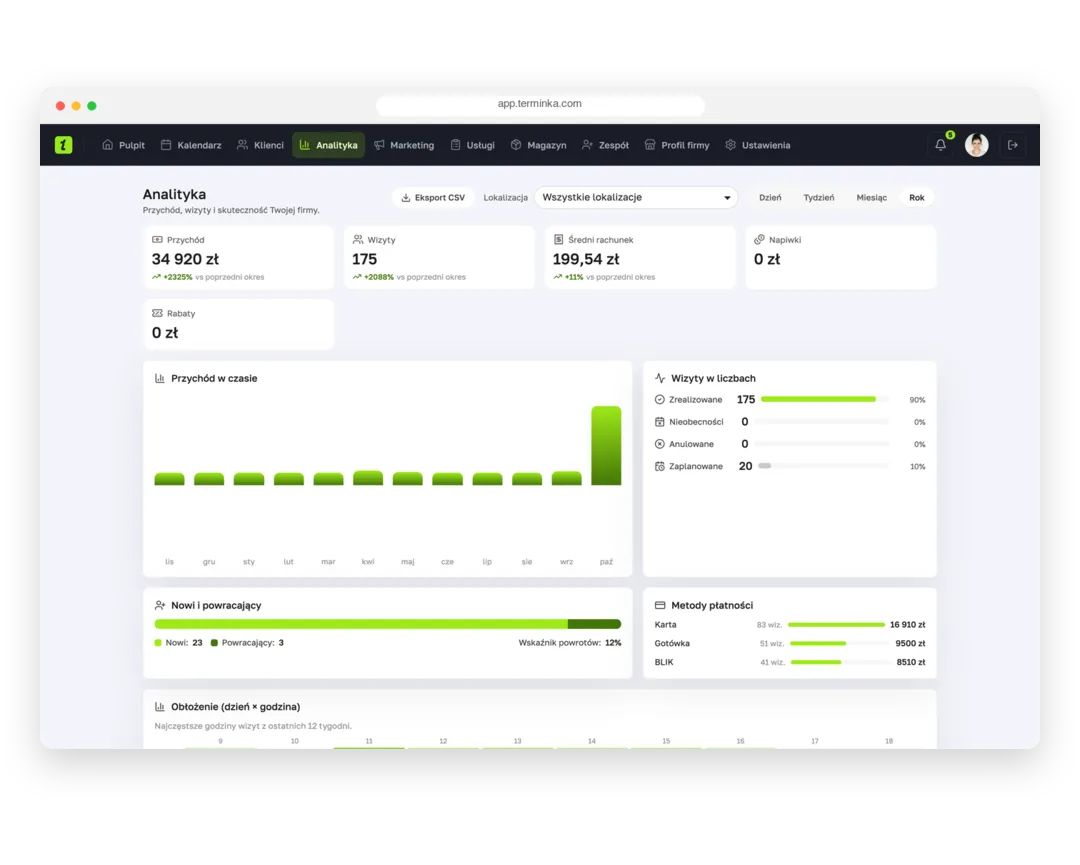Click the Przychód card icon

coord(157,240)
